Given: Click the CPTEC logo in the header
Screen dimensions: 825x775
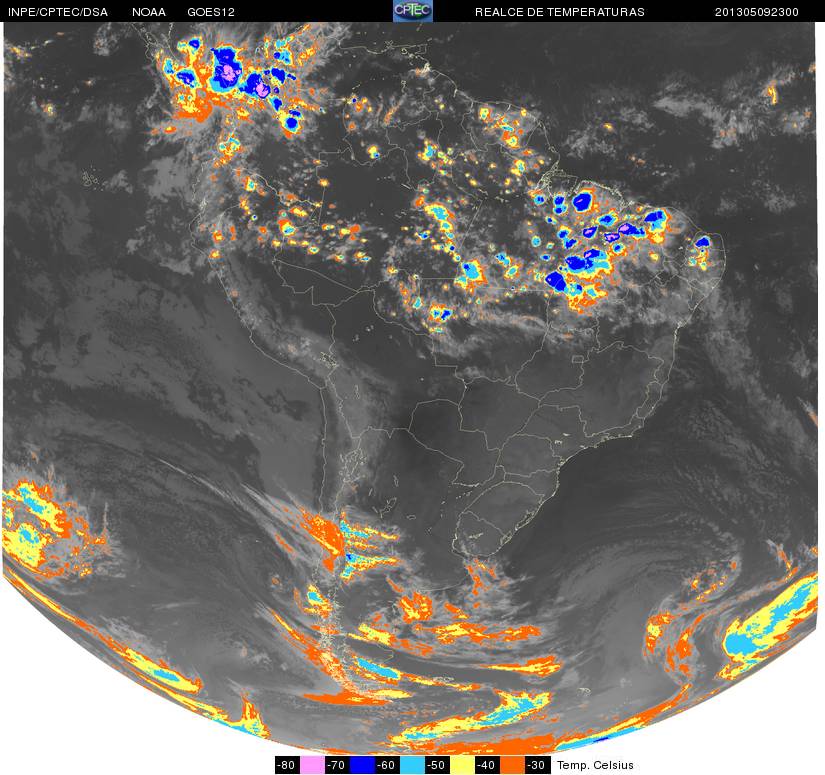Looking at the screenshot, I should (x=413, y=11).
